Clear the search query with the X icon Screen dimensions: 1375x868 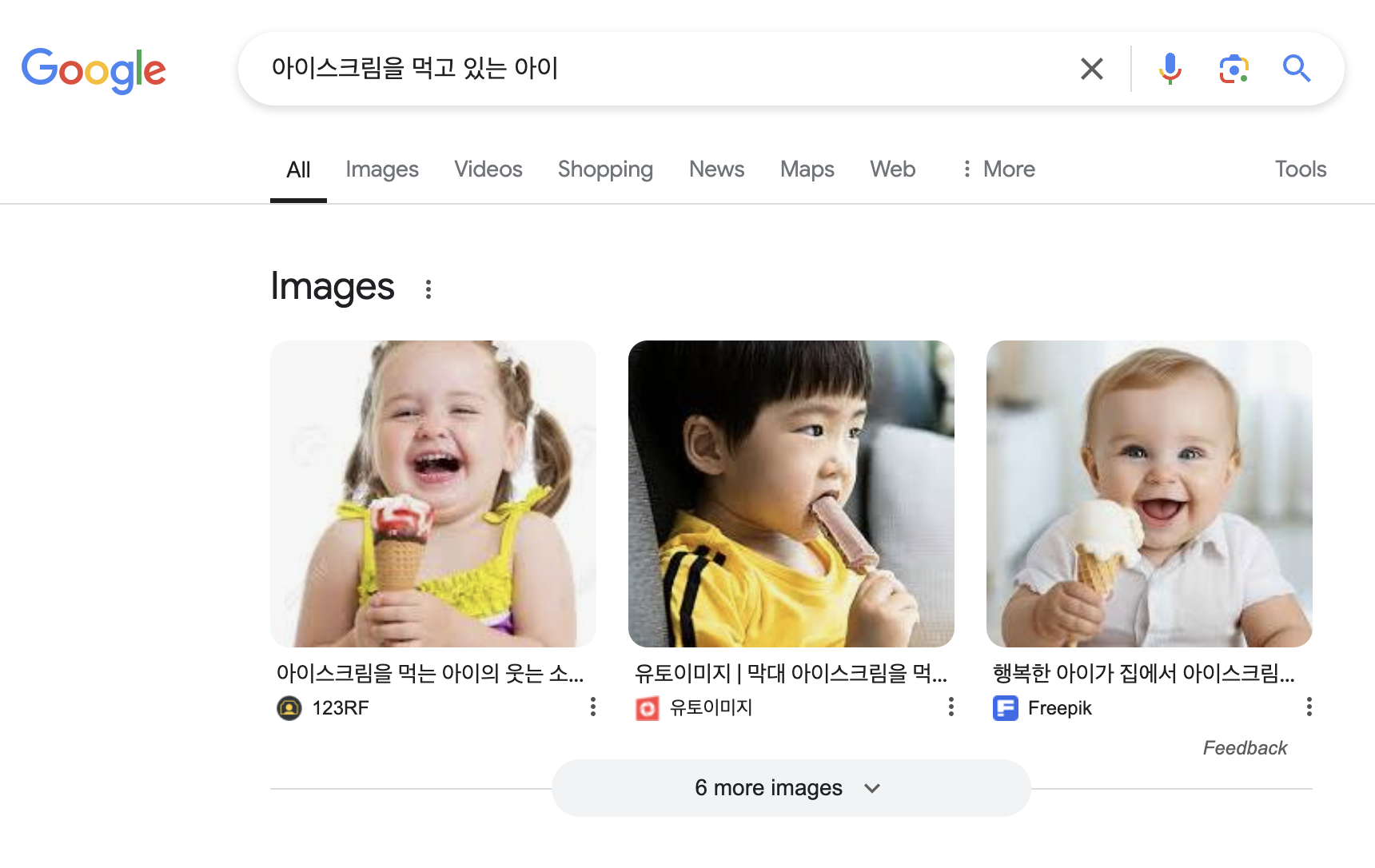[x=1091, y=69]
